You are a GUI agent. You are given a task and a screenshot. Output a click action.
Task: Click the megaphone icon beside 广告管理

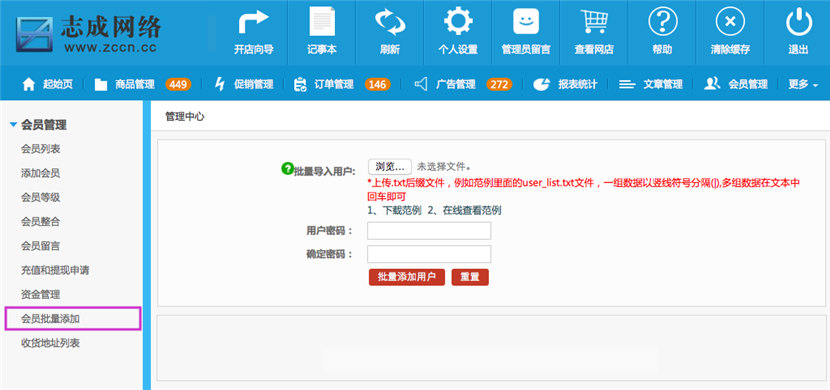(421, 84)
